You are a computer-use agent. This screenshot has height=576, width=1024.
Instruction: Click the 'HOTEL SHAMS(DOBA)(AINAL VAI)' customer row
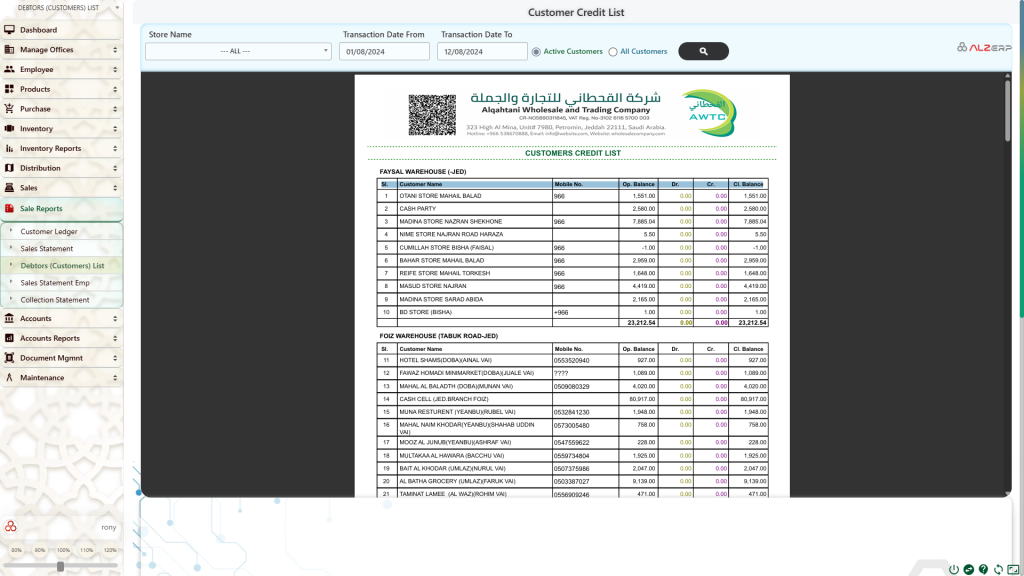[572, 360]
